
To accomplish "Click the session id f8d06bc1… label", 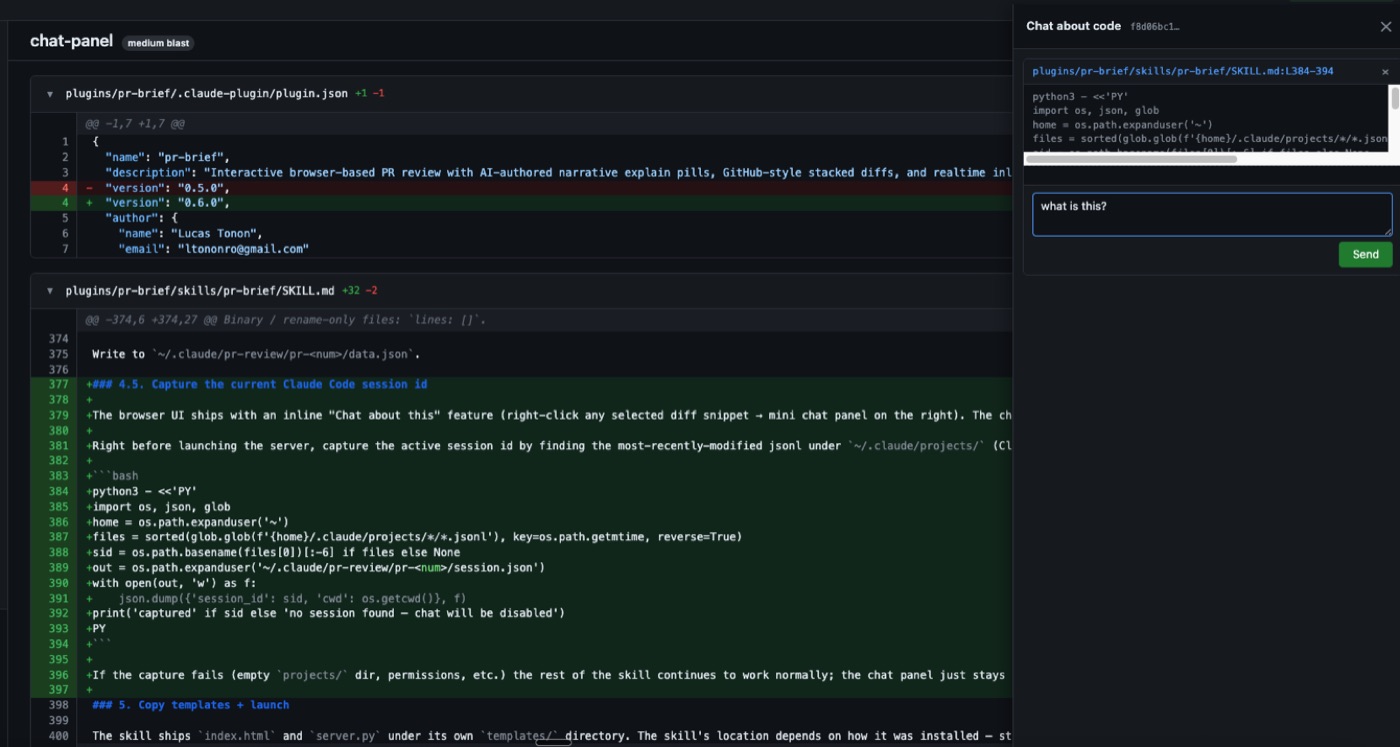I will click(1155, 27).
